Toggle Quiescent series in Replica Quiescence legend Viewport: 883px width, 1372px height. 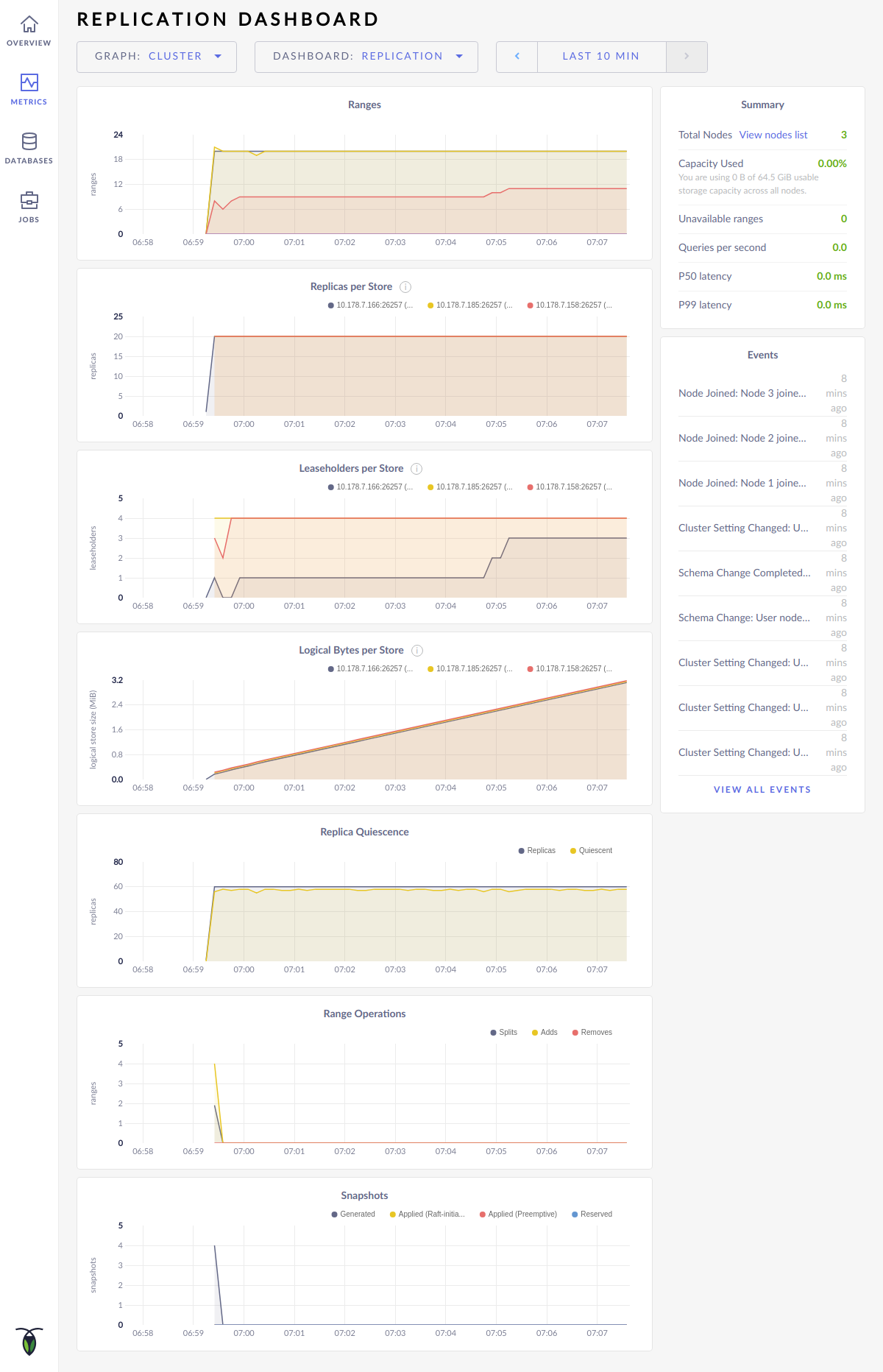point(595,851)
